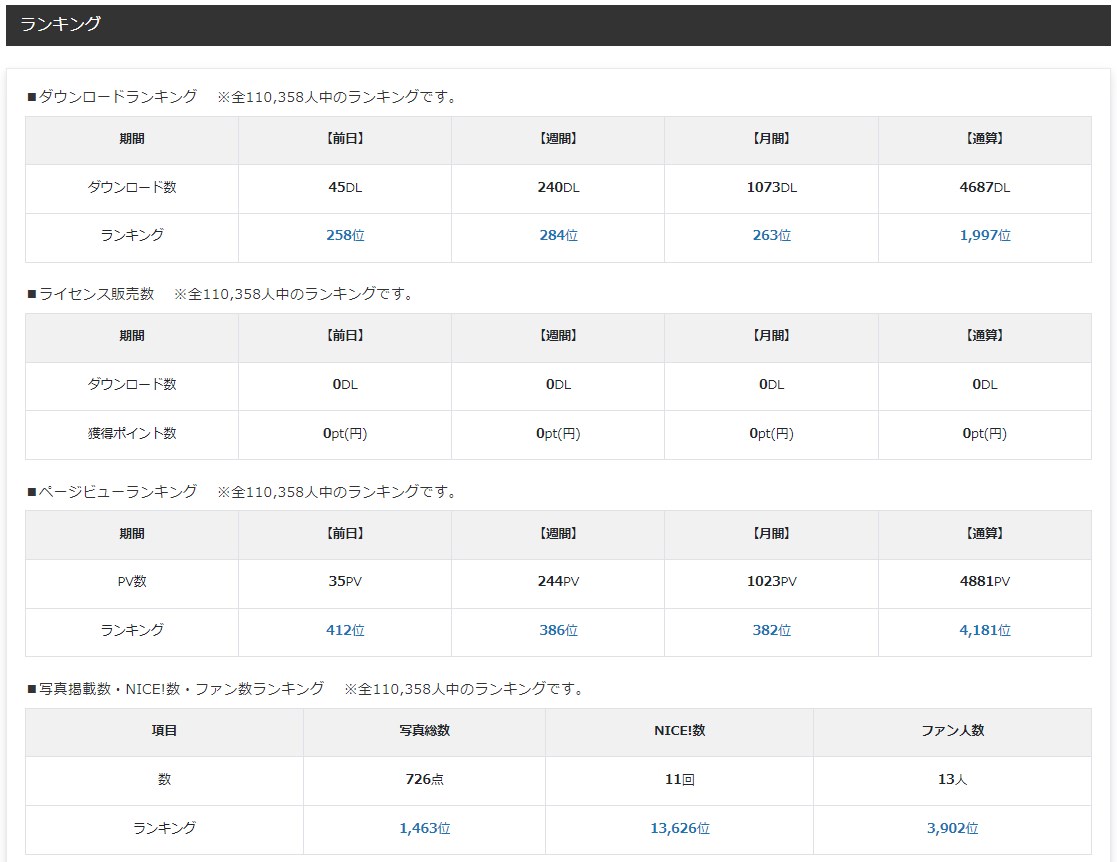Open the 1,997位 all-time download ranking
The width and height of the screenshot is (1117, 862).
984,236
